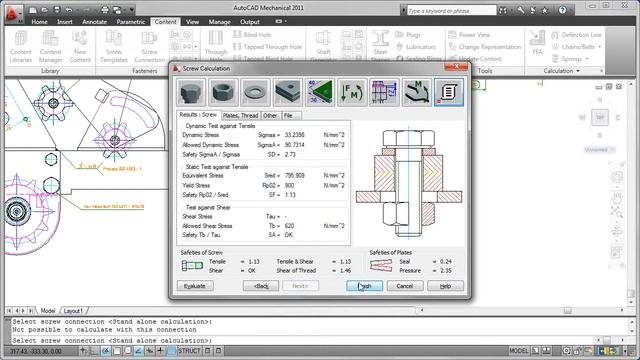Open the ribbon minimize options dropdown
This screenshot has height=360, width=640.
285,21
